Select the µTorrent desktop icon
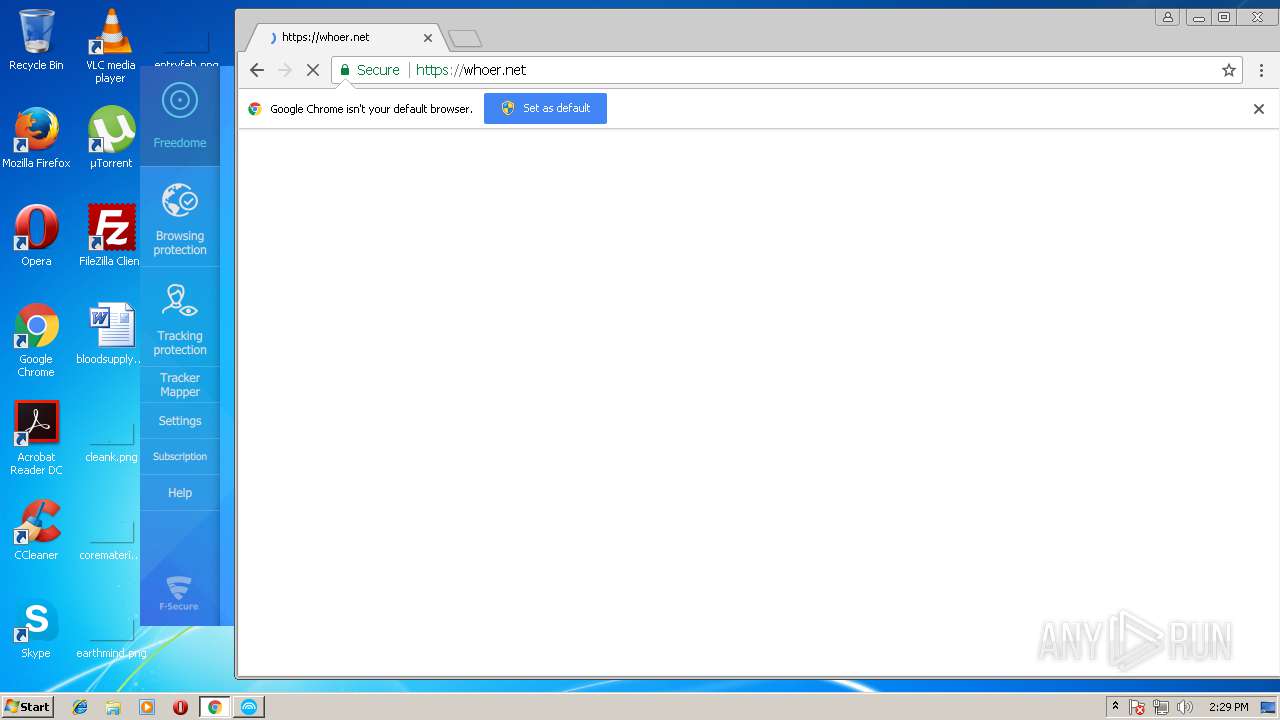The height and width of the screenshot is (720, 1280). 111,138
